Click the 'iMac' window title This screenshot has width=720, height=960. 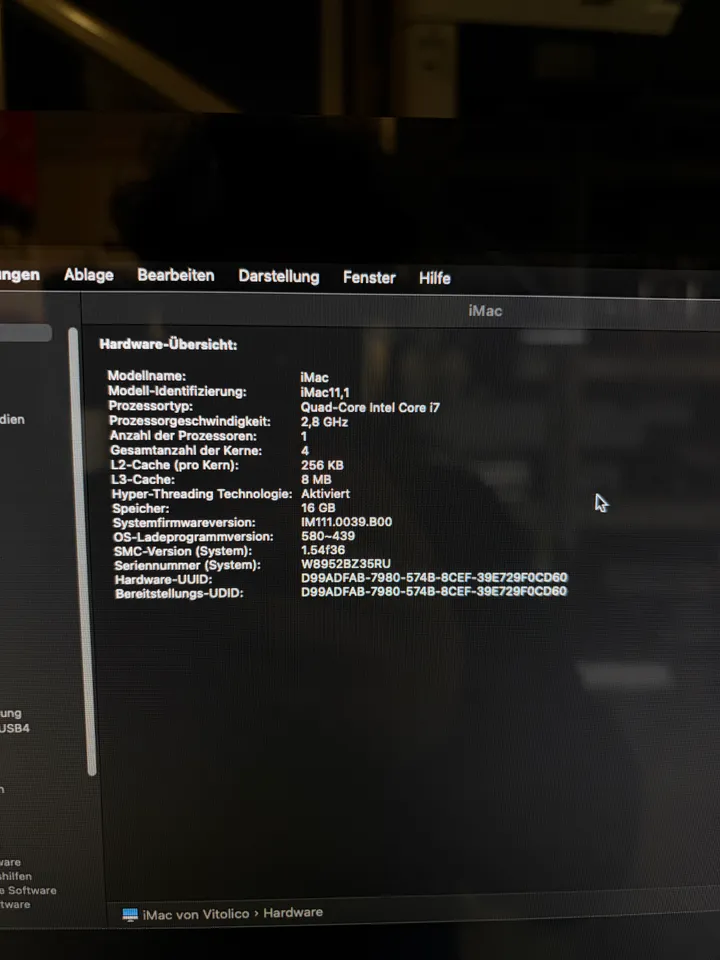pos(485,311)
